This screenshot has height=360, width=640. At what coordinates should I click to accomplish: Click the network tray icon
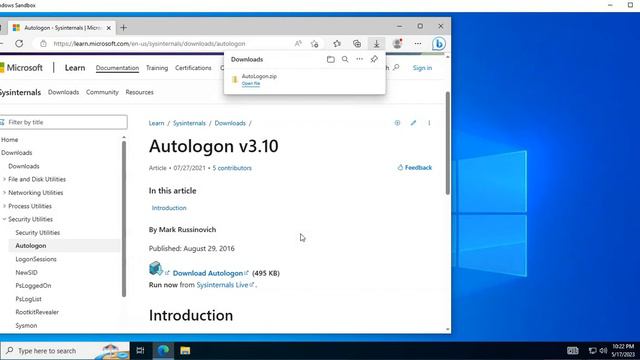pos(593,350)
